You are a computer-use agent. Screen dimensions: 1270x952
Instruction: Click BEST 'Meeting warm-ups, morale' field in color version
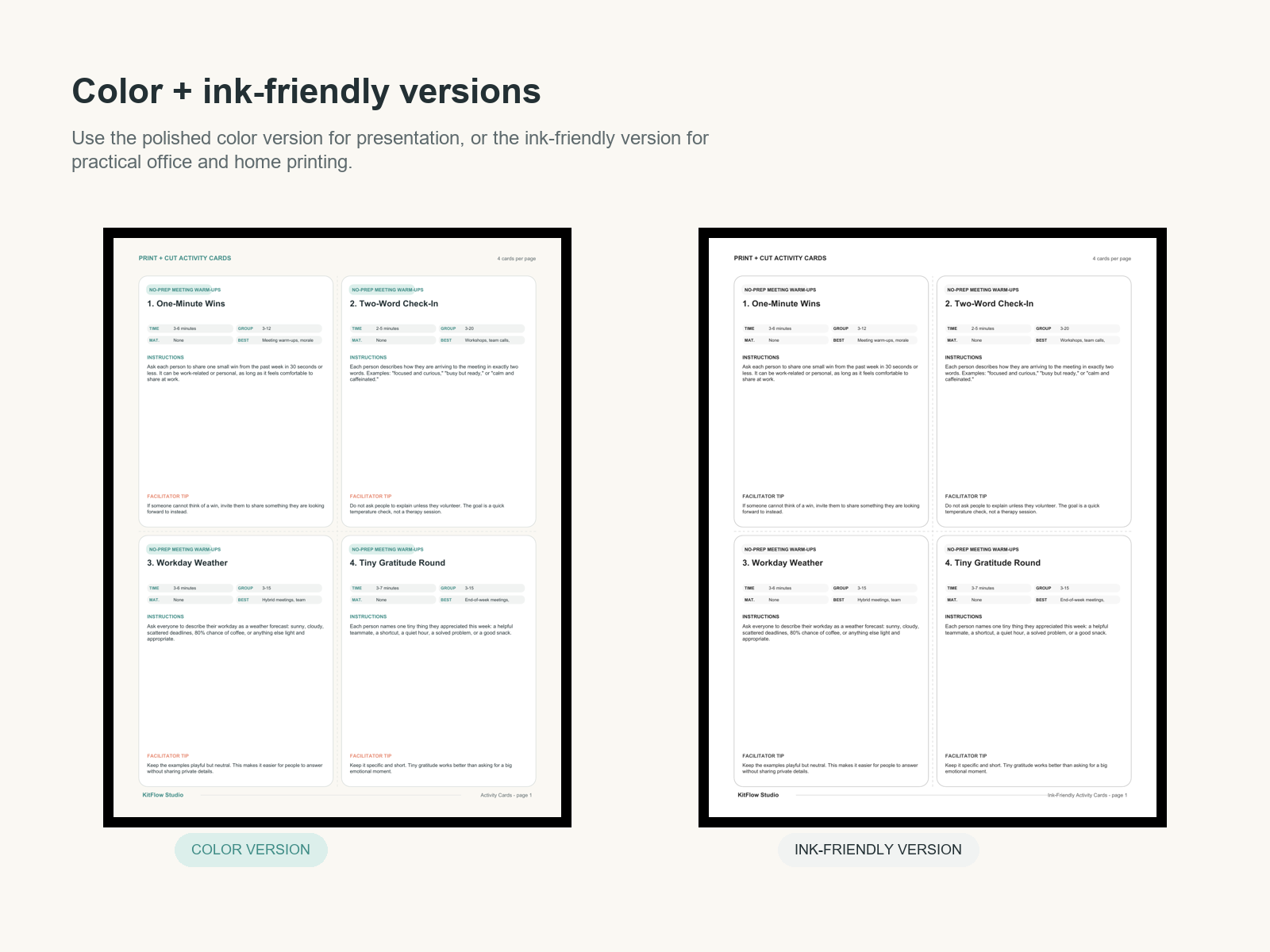click(279, 340)
